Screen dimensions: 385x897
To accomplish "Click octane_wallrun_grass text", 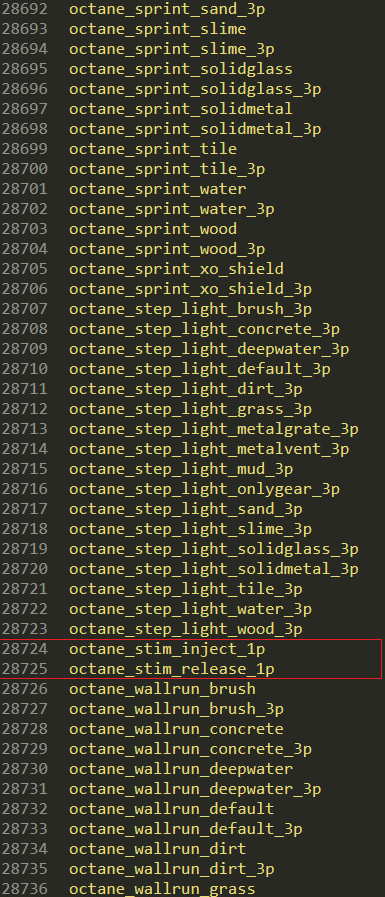I will point(162,888).
